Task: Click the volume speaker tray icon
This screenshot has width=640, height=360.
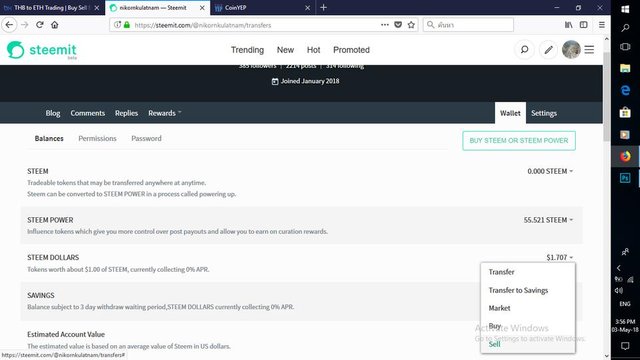Action: (619, 291)
